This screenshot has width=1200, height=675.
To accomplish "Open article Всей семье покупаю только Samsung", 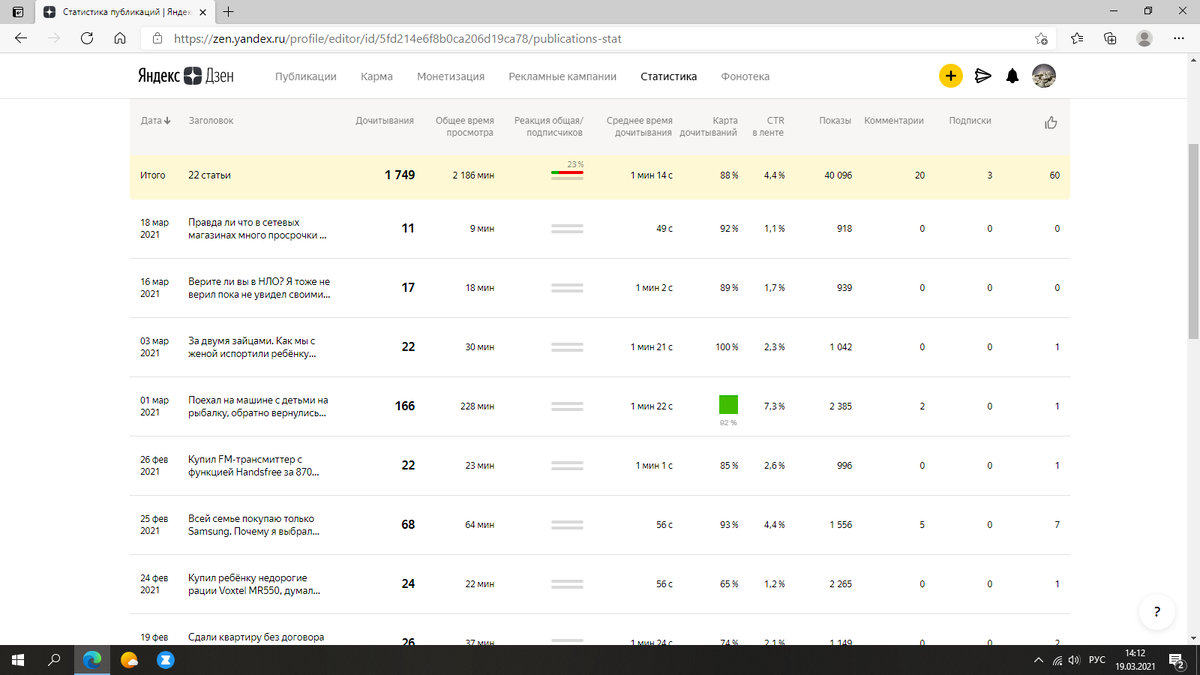I will pos(254,524).
